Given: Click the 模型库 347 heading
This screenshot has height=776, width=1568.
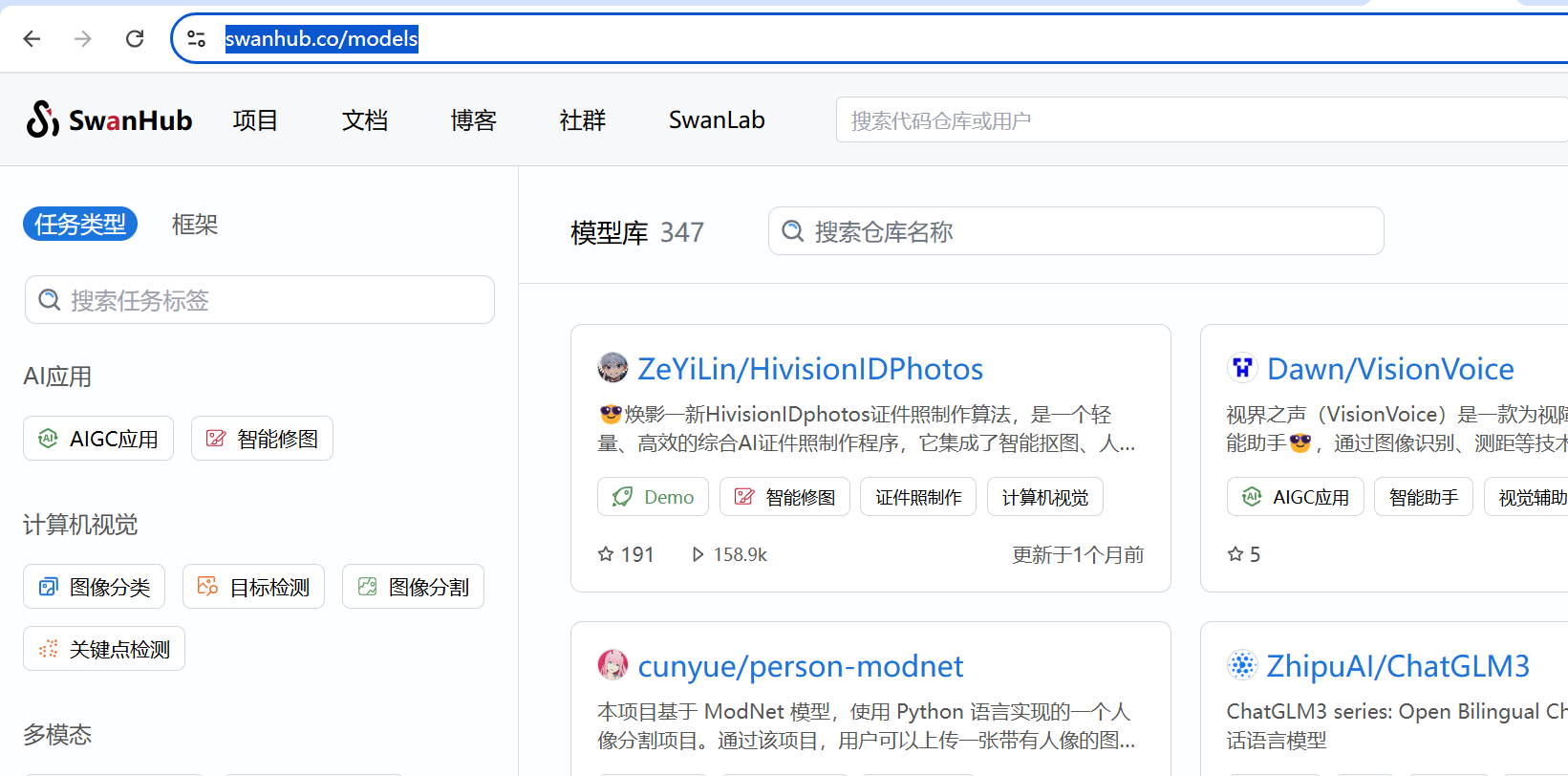Looking at the screenshot, I should pos(637,232).
